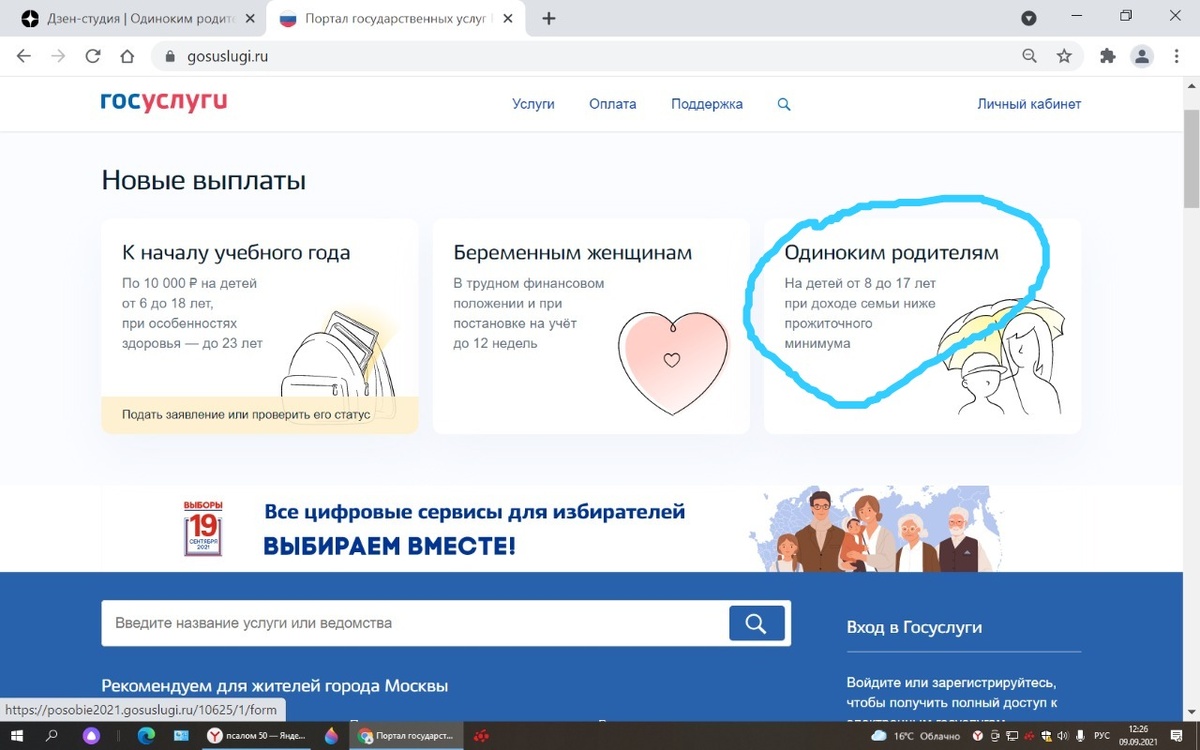Click the blue search button on the page
The width and height of the screenshot is (1200, 750).
[757, 622]
